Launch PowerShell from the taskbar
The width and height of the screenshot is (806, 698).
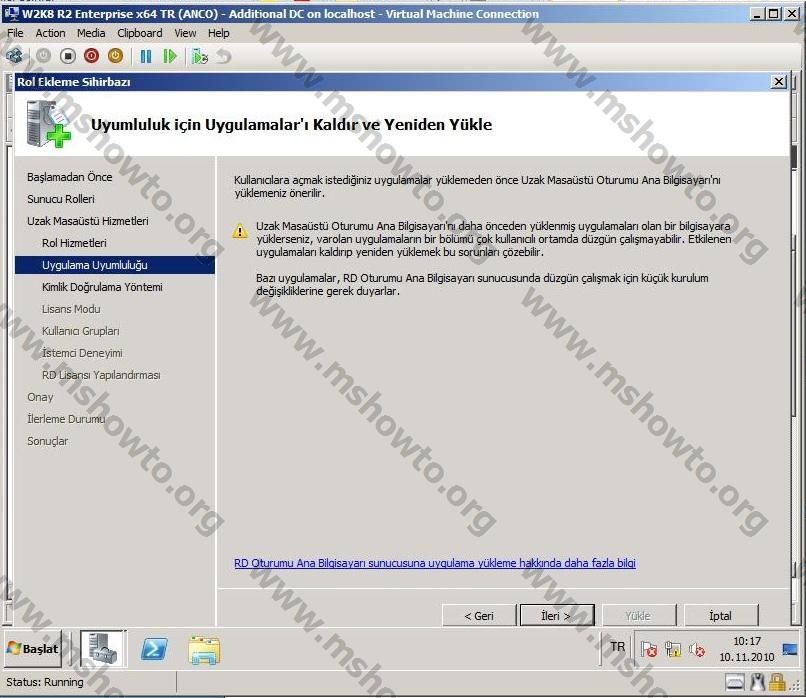pyautogui.click(x=154, y=649)
